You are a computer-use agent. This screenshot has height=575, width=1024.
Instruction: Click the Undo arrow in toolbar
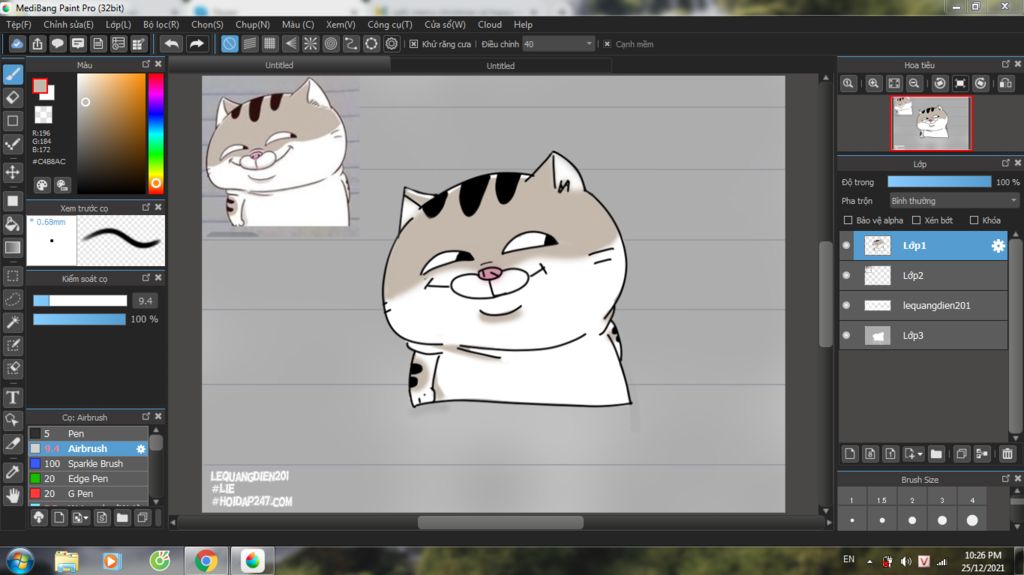point(172,44)
